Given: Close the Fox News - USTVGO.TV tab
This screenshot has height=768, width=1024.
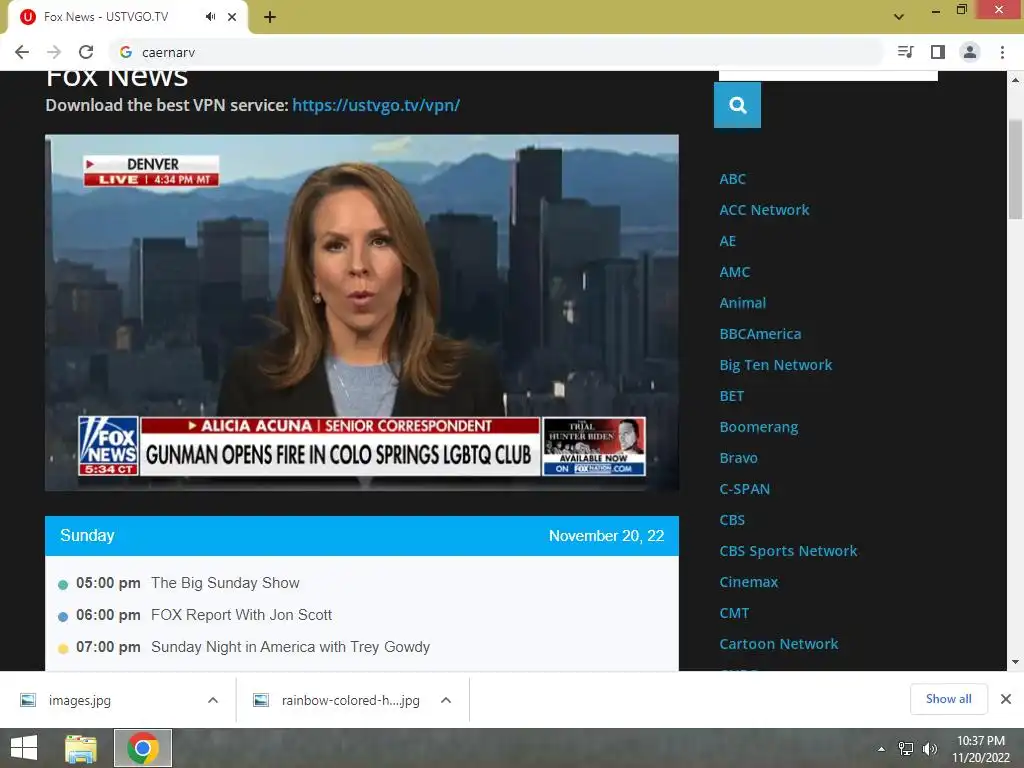Looking at the screenshot, I should tap(232, 17).
